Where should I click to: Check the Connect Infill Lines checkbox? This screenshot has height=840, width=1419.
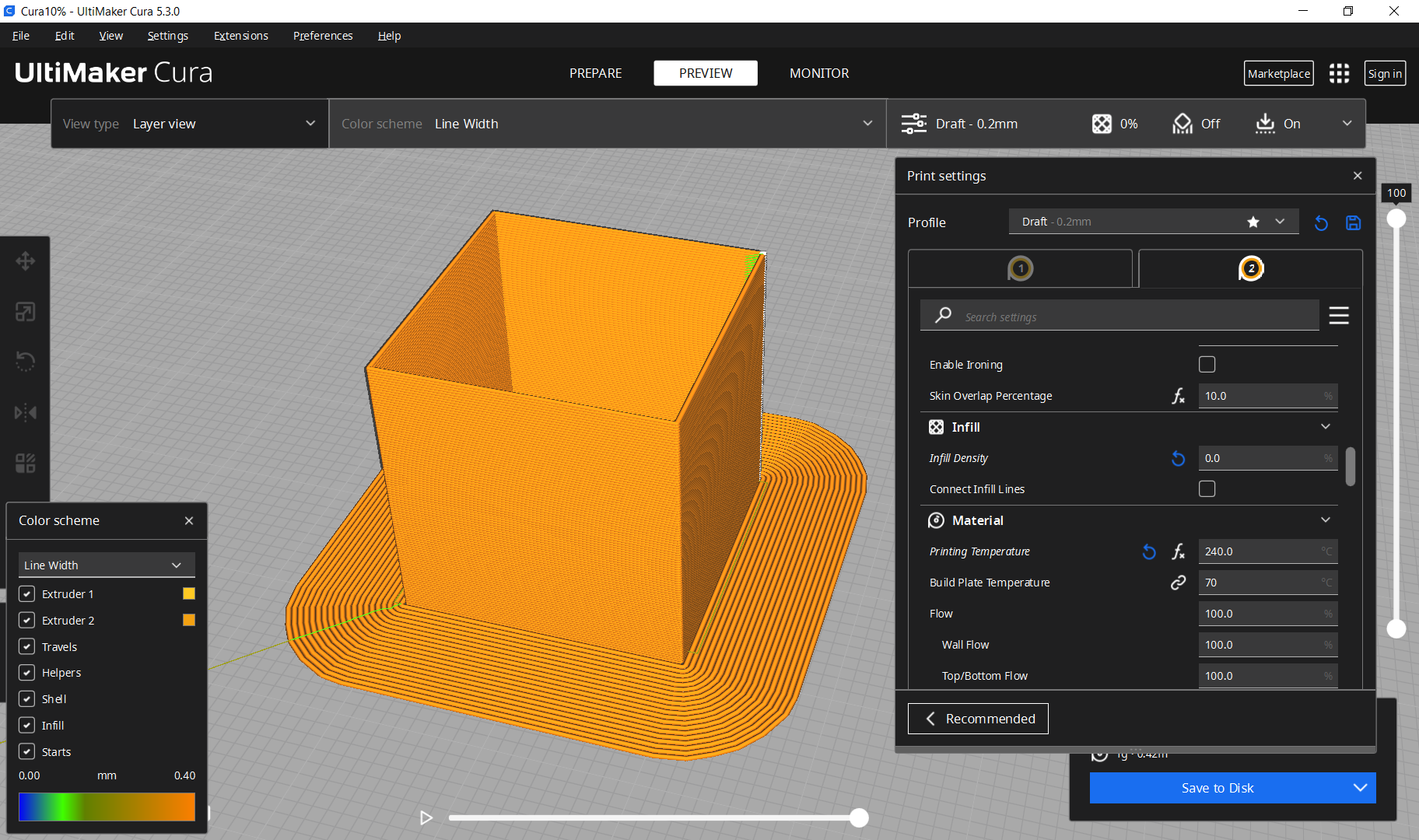pyautogui.click(x=1207, y=488)
